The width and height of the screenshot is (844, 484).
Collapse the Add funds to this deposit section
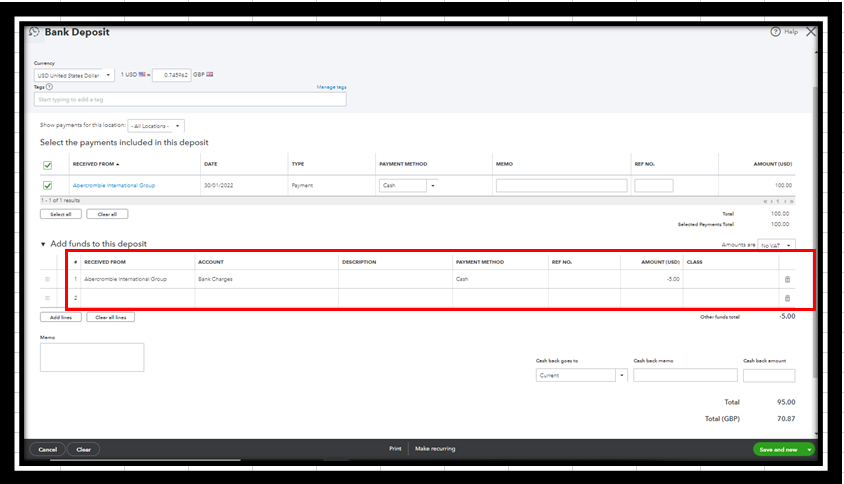click(x=43, y=244)
